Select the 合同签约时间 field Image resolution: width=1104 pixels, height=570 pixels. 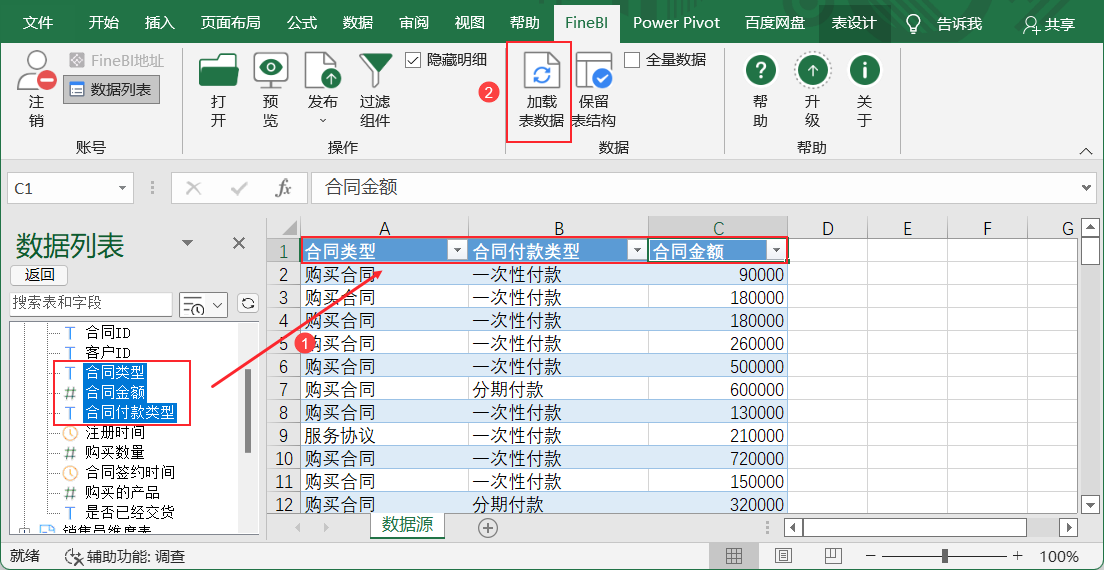pyautogui.click(x=130, y=472)
